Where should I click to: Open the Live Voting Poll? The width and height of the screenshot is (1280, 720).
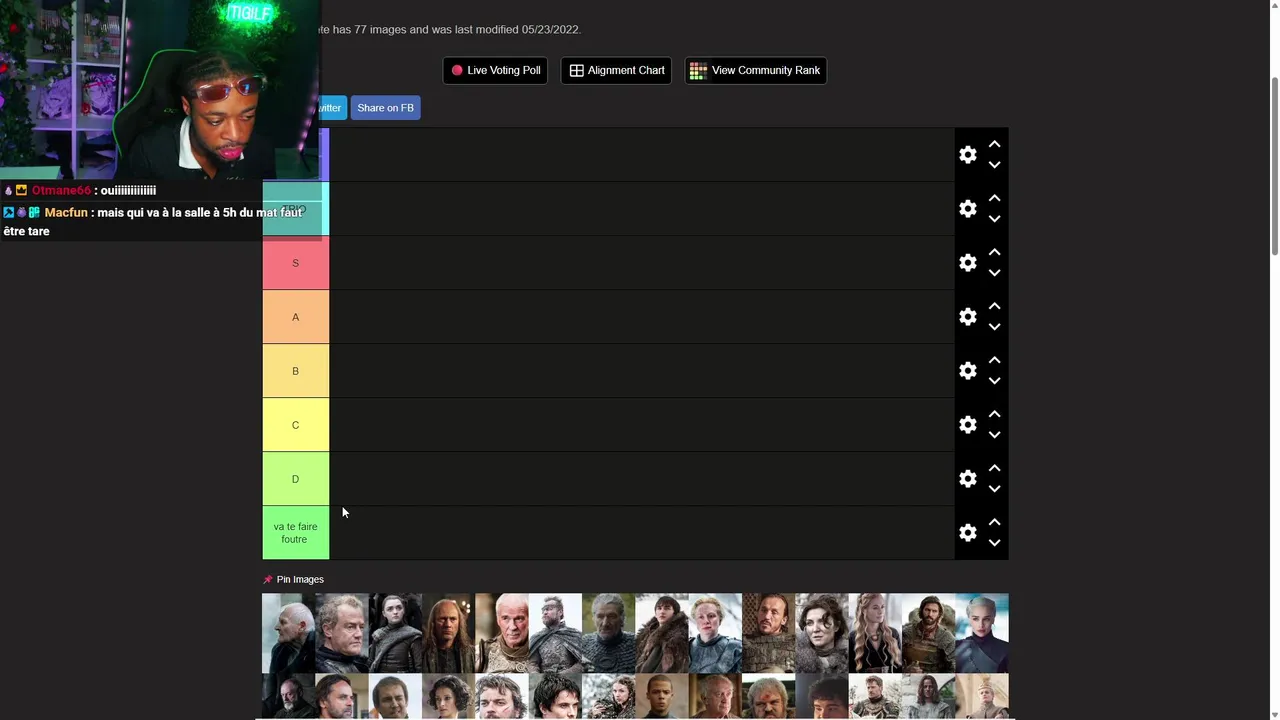pyautogui.click(x=495, y=70)
